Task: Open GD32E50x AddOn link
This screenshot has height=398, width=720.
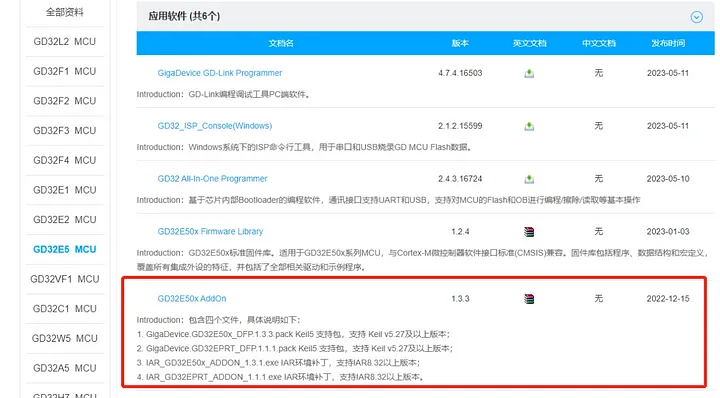Action: coord(191,298)
